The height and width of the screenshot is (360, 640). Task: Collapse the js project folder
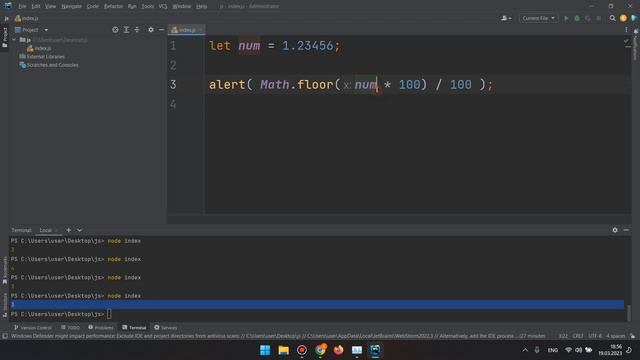tap(15, 40)
